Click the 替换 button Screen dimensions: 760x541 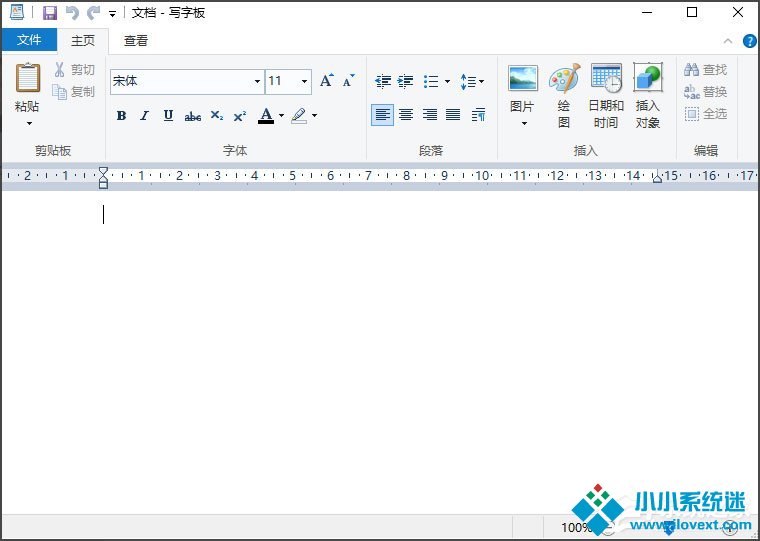click(705, 92)
